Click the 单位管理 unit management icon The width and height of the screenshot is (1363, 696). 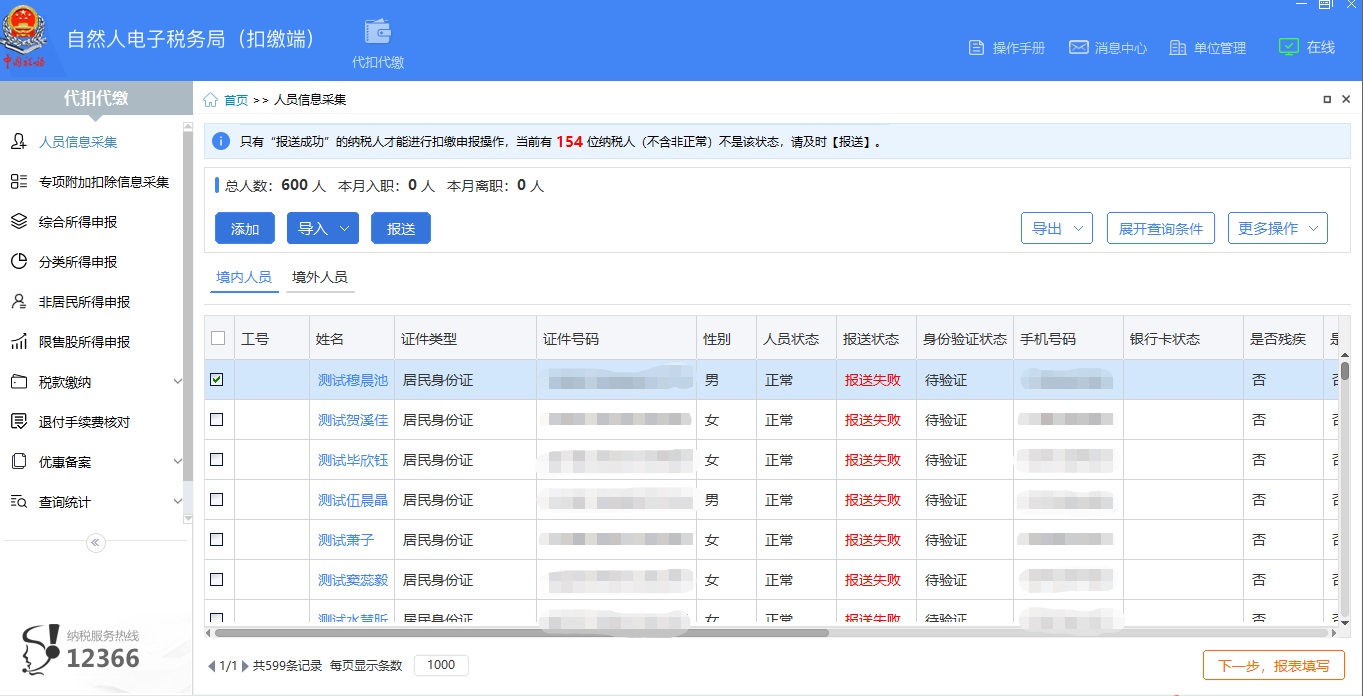1178,46
